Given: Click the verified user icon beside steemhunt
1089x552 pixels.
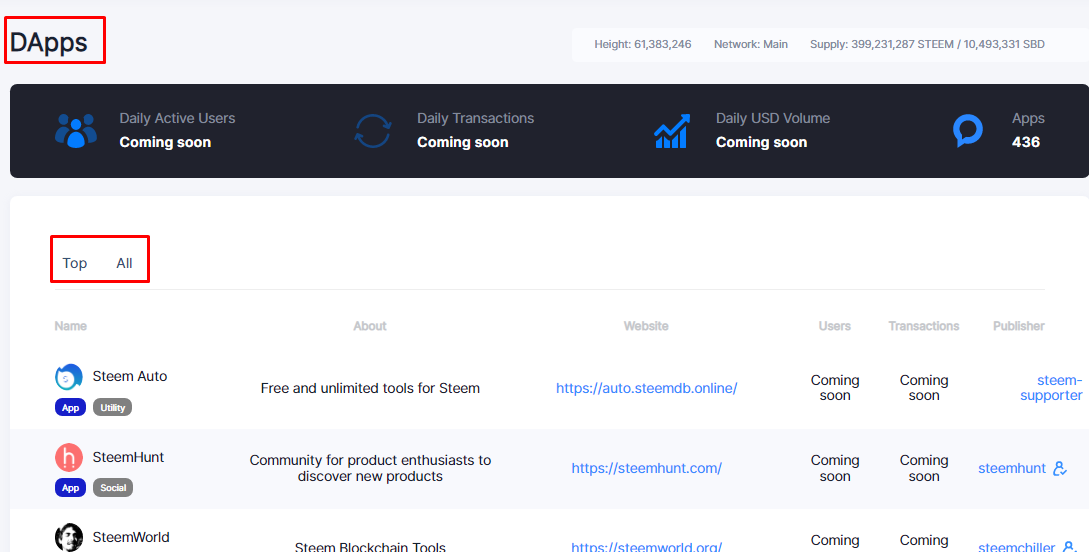Looking at the screenshot, I should coord(1059,469).
